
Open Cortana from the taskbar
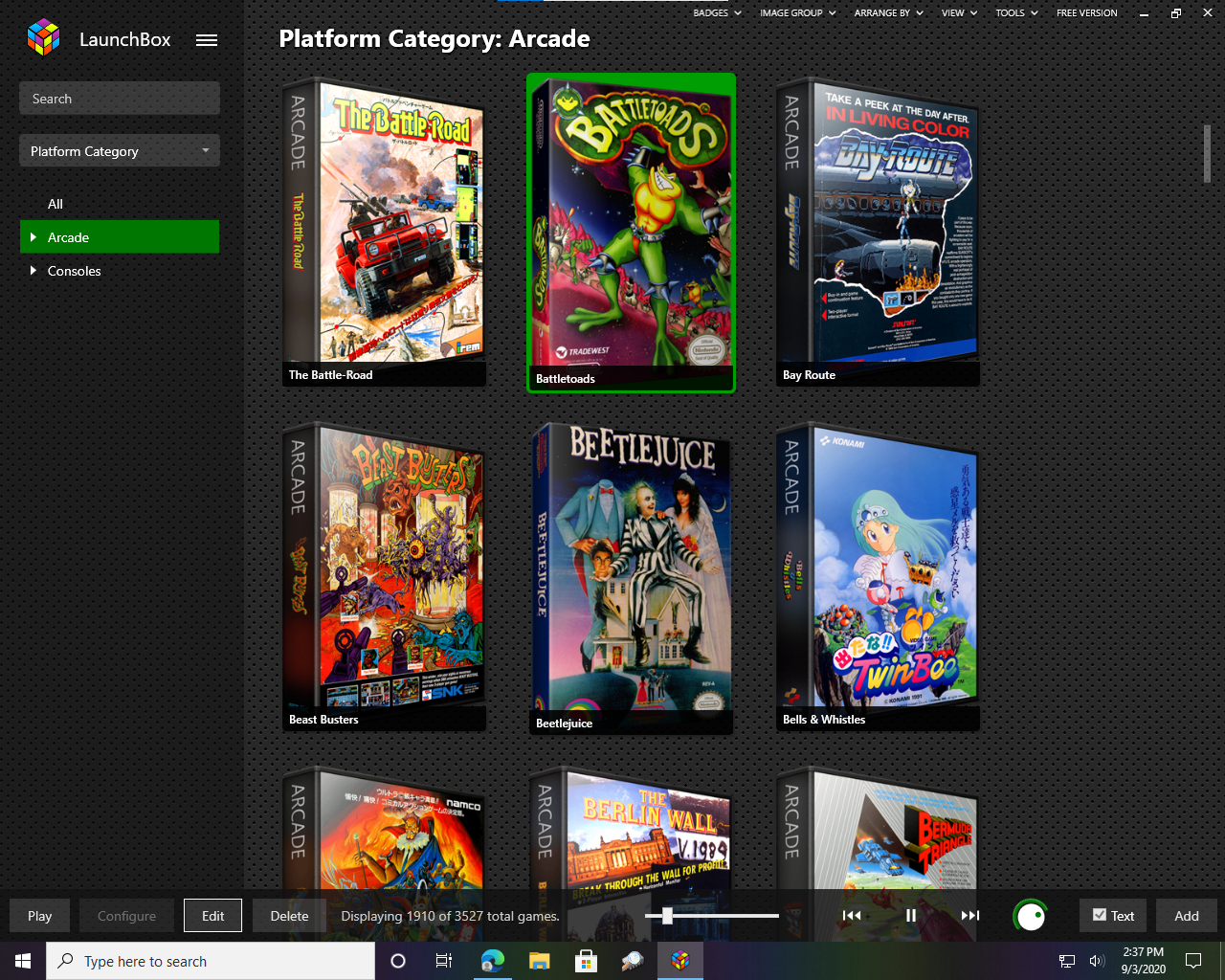(x=398, y=961)
